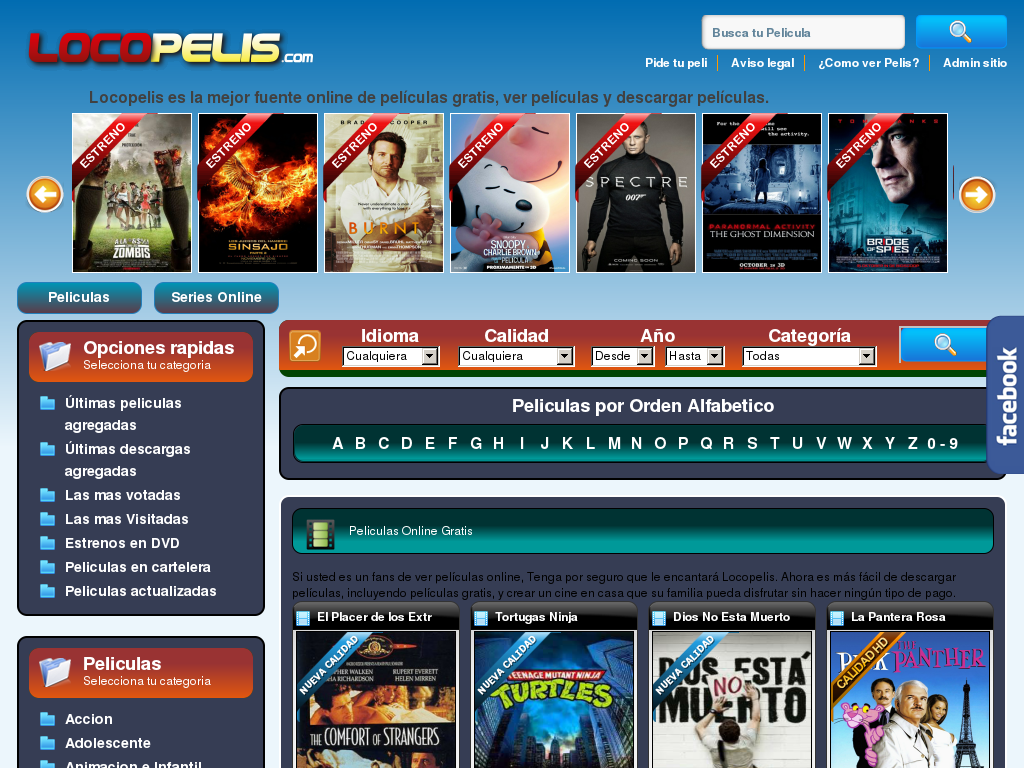Click the Peliculas Online Gratis heading
This screenshot has height=768, width=1024.
[x=410, y=531]
